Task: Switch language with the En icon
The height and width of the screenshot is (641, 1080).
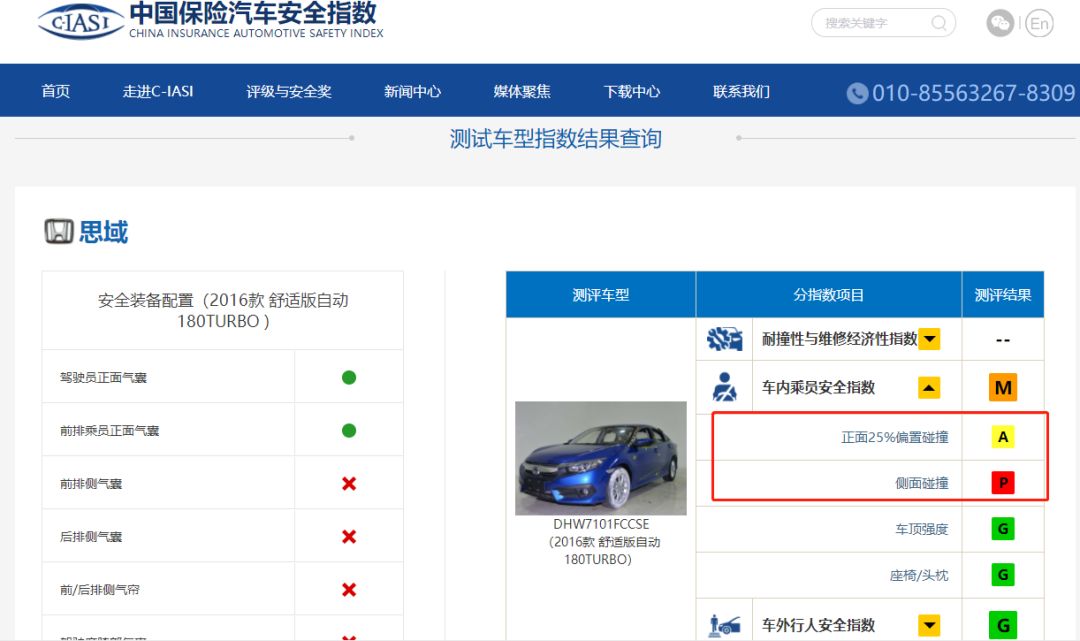Action: (1040, 23)
